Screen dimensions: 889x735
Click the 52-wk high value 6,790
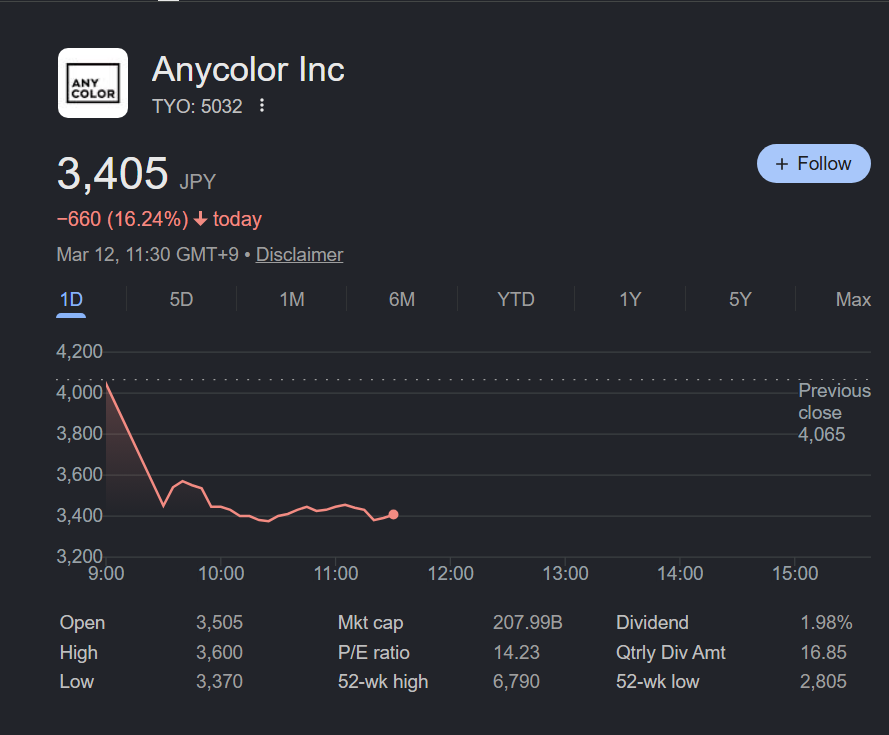point(516,682)
